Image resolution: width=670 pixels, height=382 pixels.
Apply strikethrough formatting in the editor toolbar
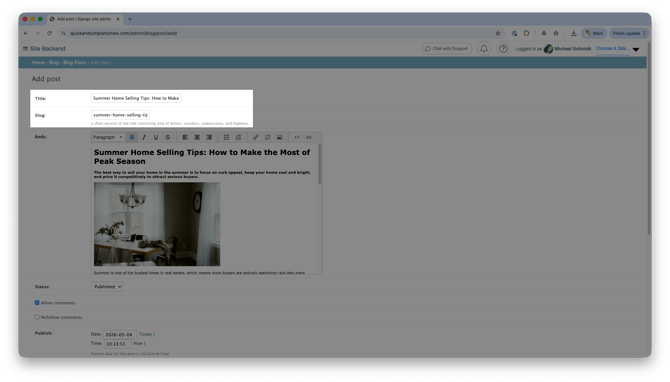pos(168,137)
